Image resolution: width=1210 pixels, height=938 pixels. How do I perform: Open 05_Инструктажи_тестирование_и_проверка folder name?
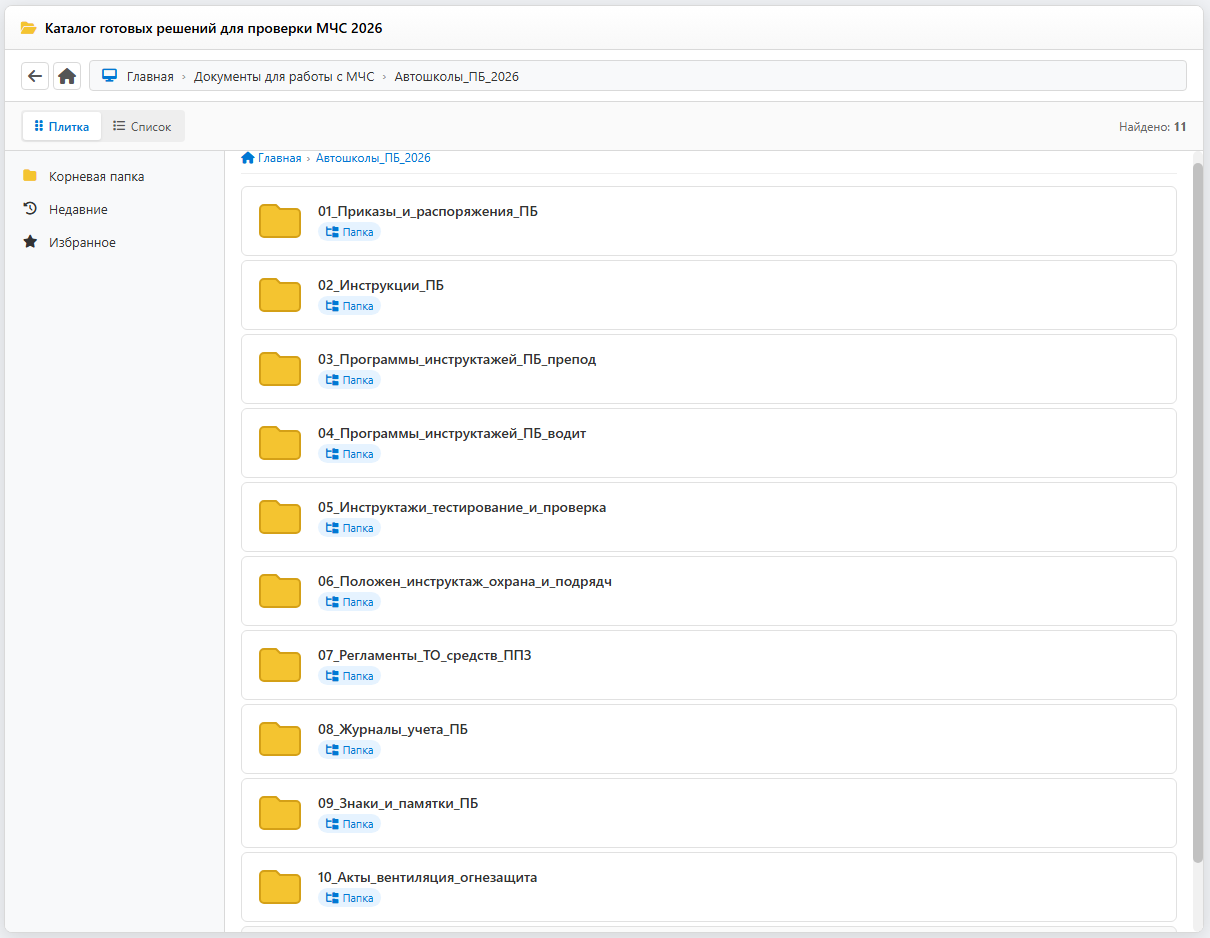click(x=462, y=507)
